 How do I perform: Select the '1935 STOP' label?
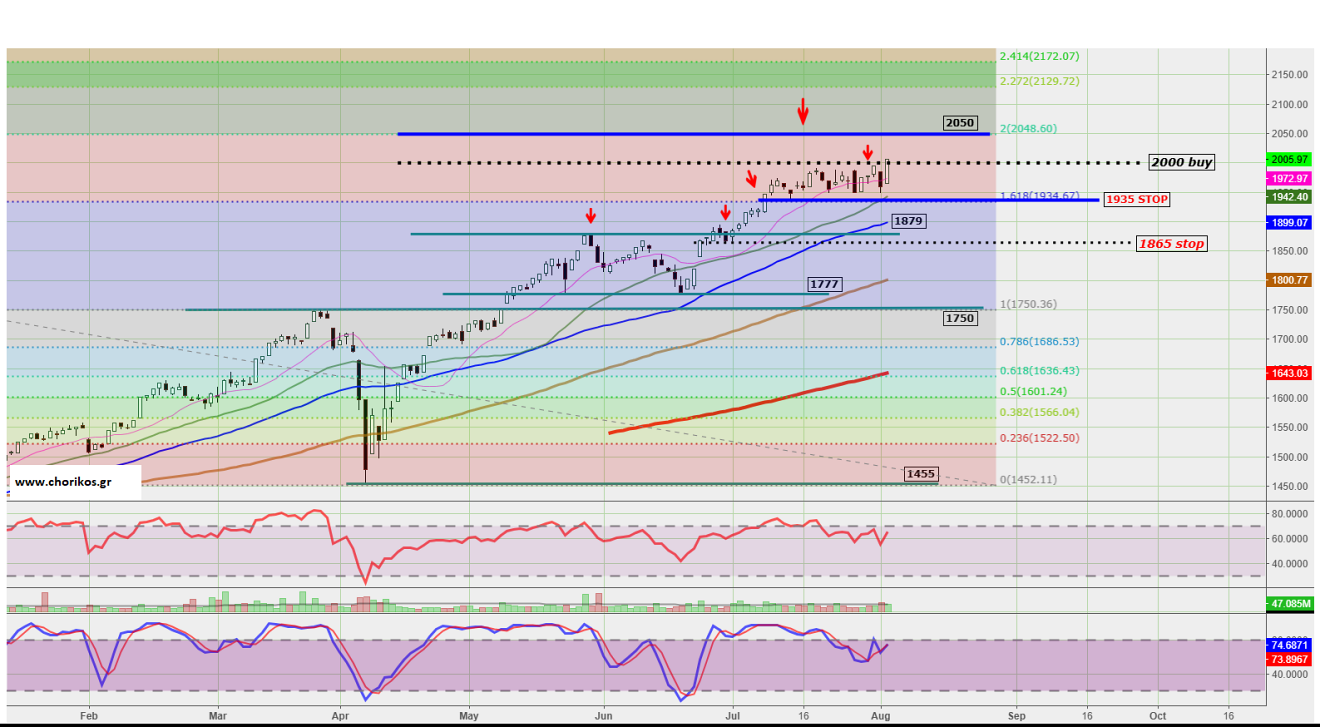(1136, 200)
